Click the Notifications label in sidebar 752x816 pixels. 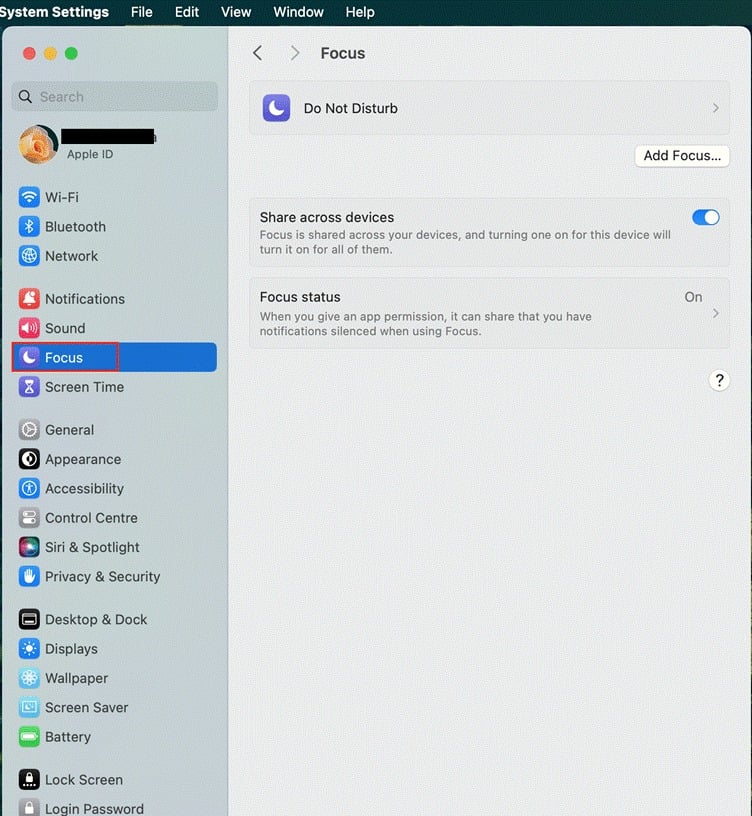[85, 299]
